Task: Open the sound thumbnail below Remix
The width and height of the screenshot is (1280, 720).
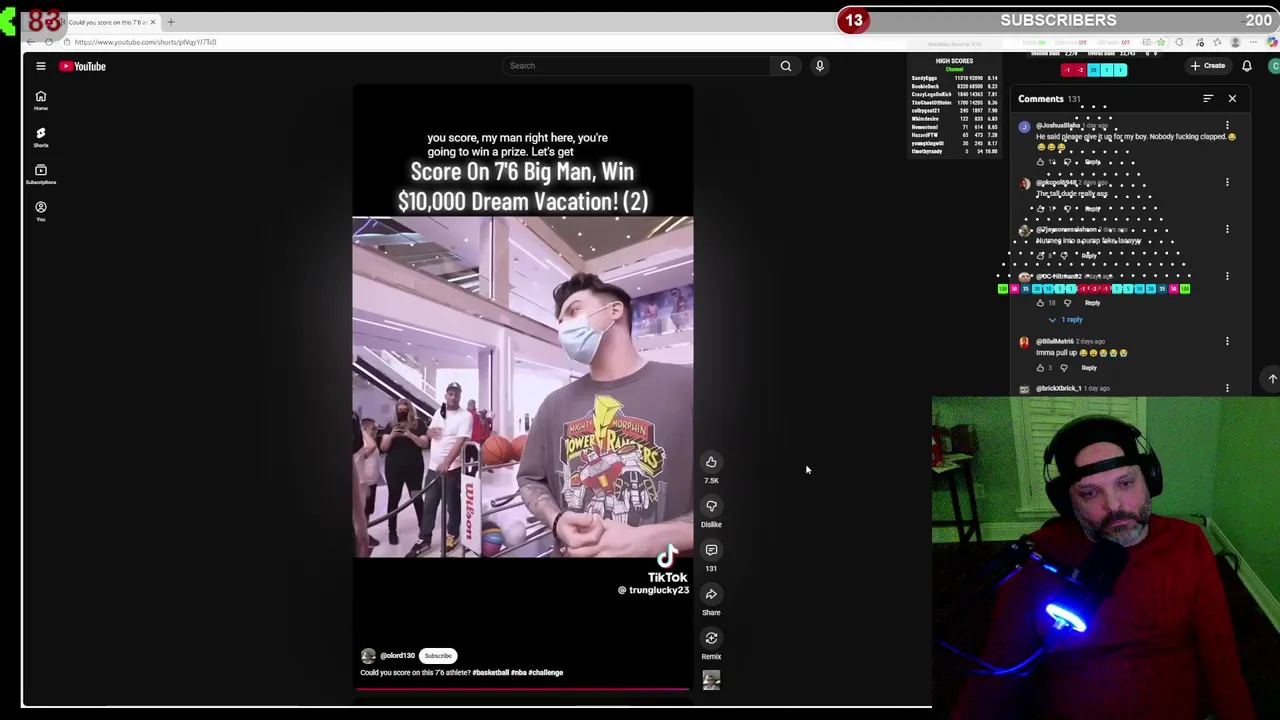Action: [711, 681]
